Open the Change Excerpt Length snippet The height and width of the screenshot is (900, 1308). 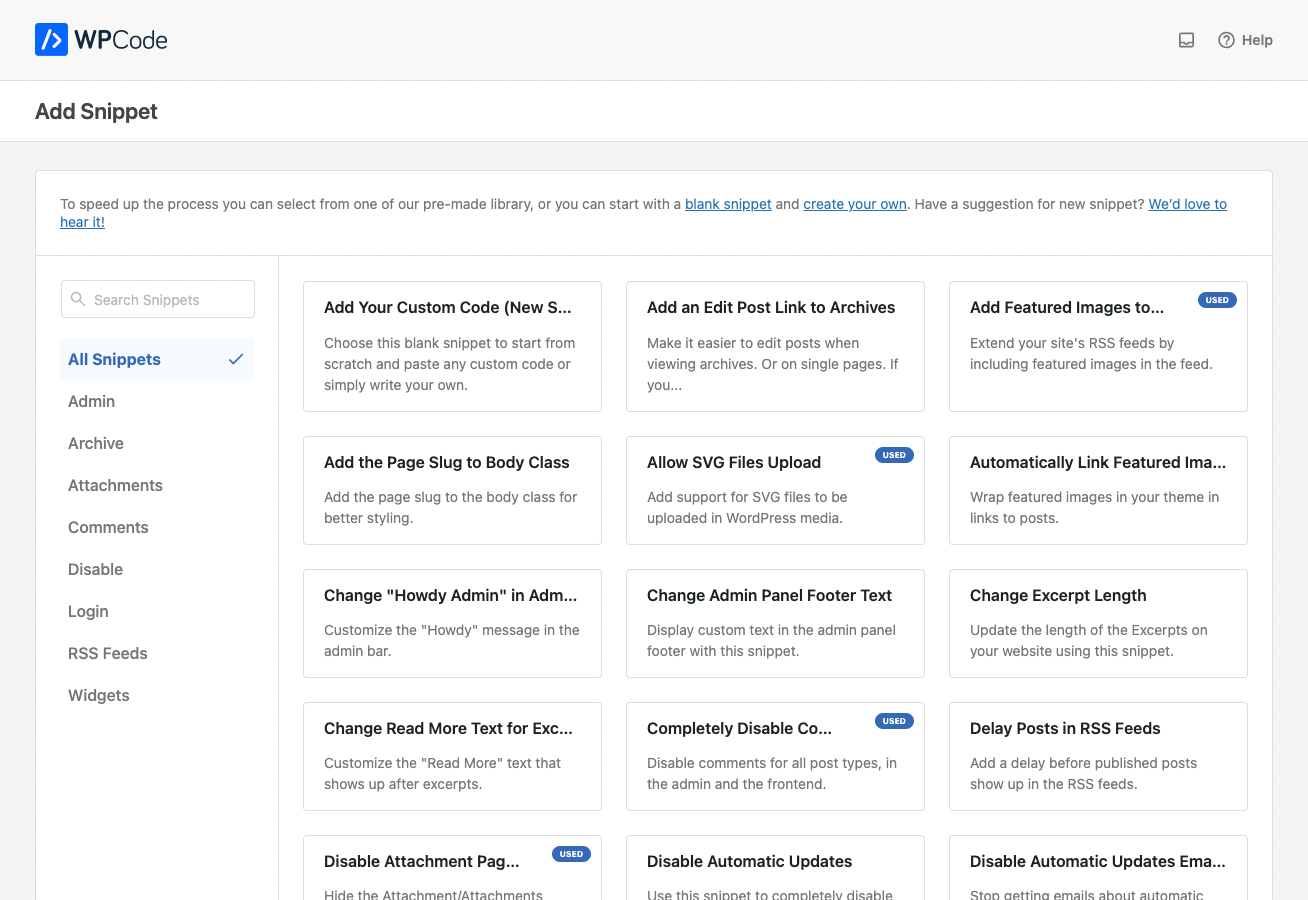pyautogui.click(x=1098, y=623)
